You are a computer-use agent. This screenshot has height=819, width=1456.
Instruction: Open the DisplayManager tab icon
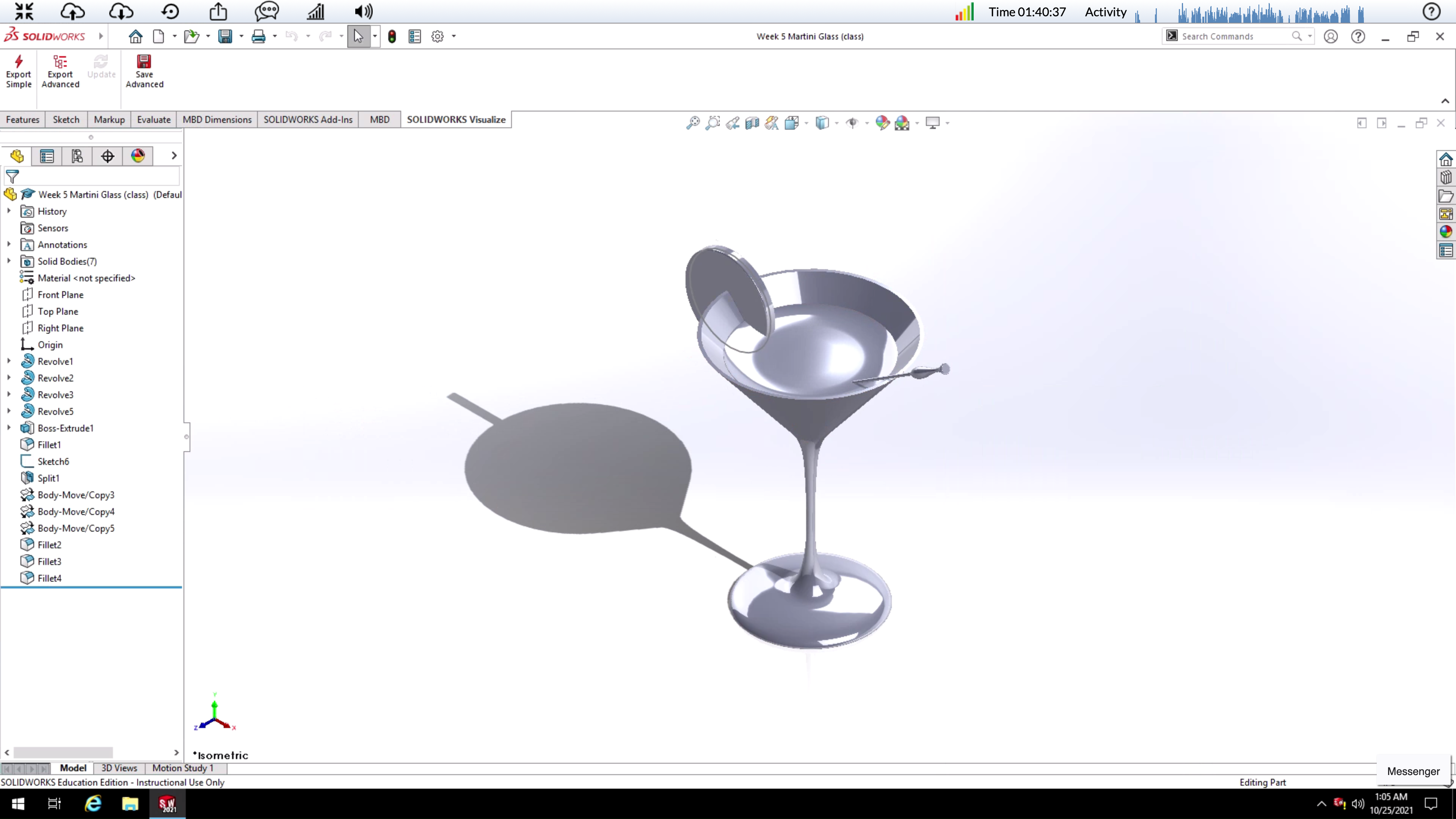coord(138,156)
